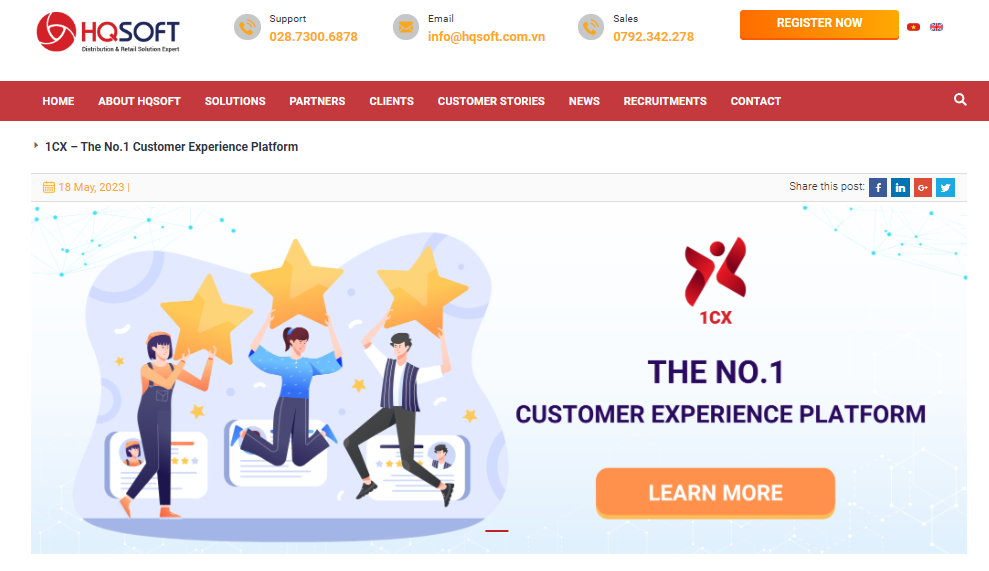989x571 pixels.
Task: Open the Solutions menu
Action: pyautogui.click(x=235, y=101)
